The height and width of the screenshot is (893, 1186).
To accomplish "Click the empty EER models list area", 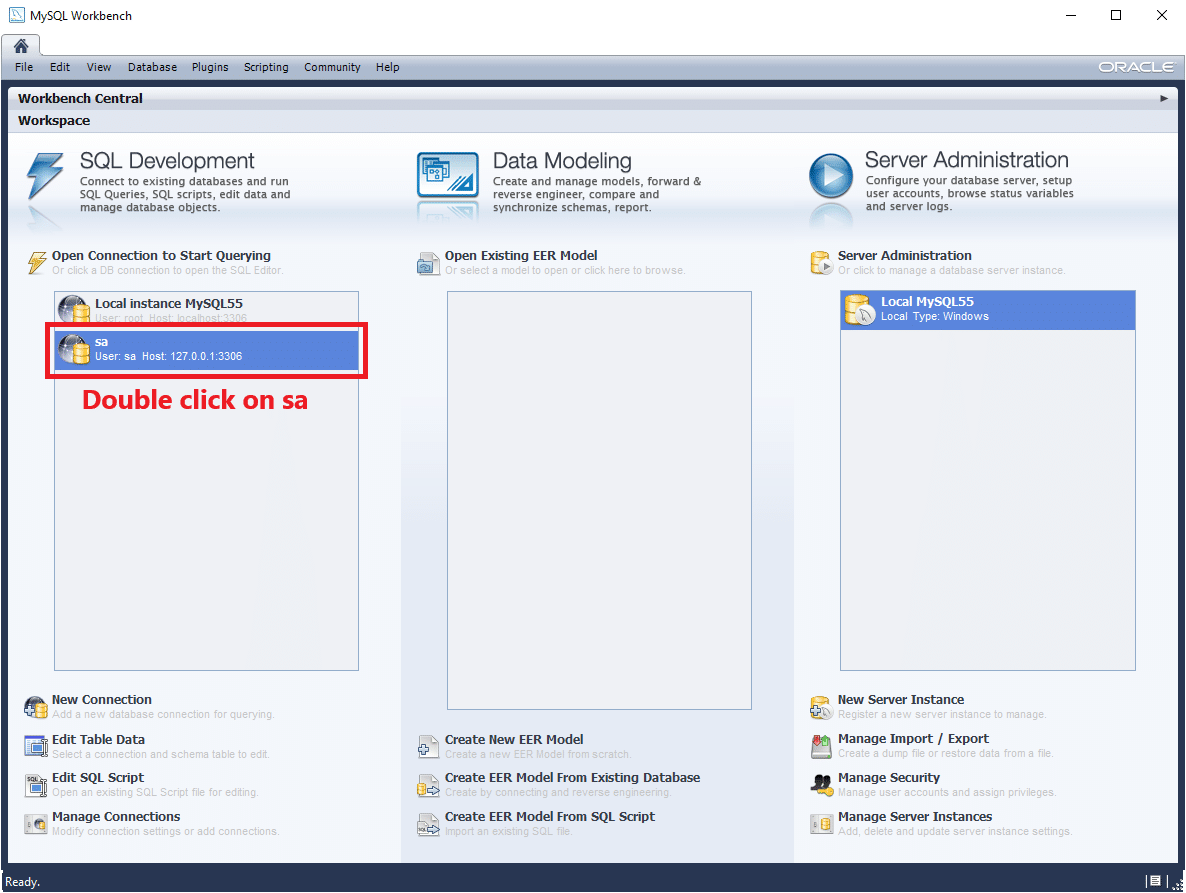I will [599, 501].
